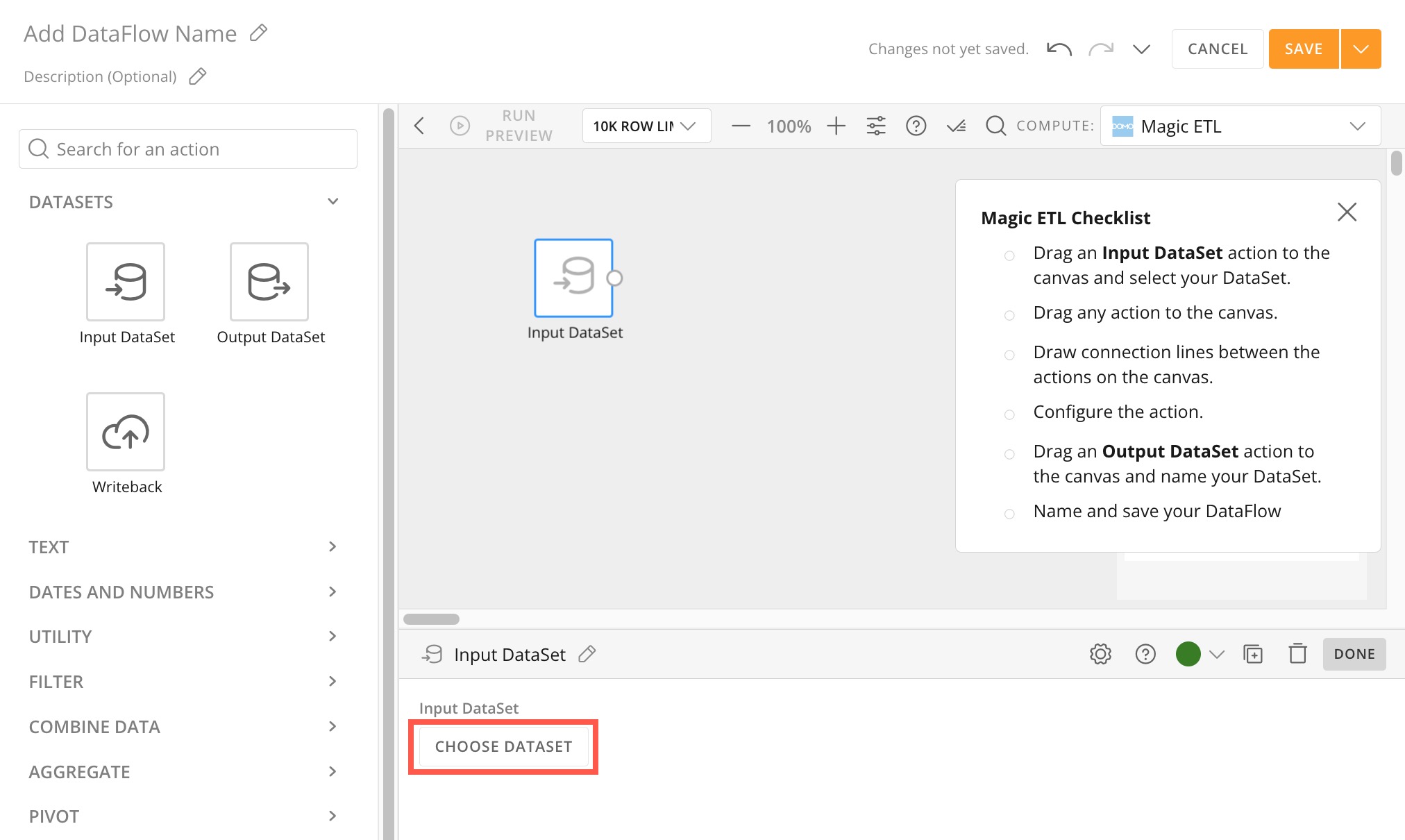Open the 10K row limit dropdown
This screenshot has height=840, width=1405.
[646, 126]
